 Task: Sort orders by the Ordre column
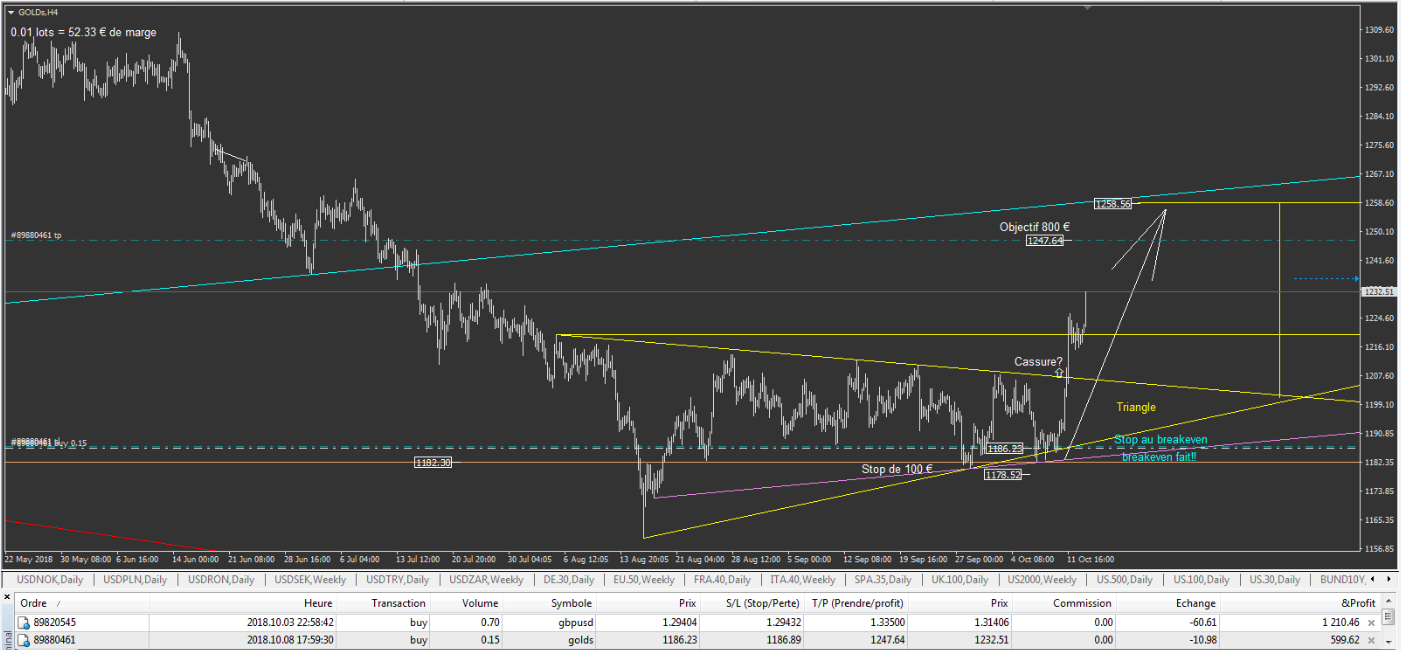tap(34, 603)
